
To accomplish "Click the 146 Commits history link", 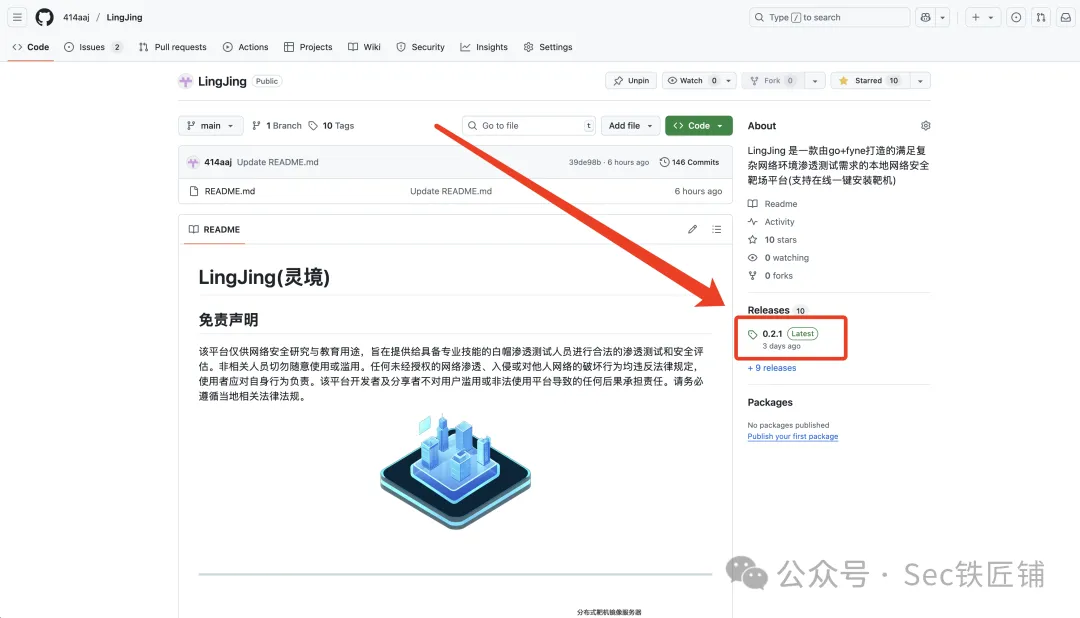I will [x=689, y=162].
